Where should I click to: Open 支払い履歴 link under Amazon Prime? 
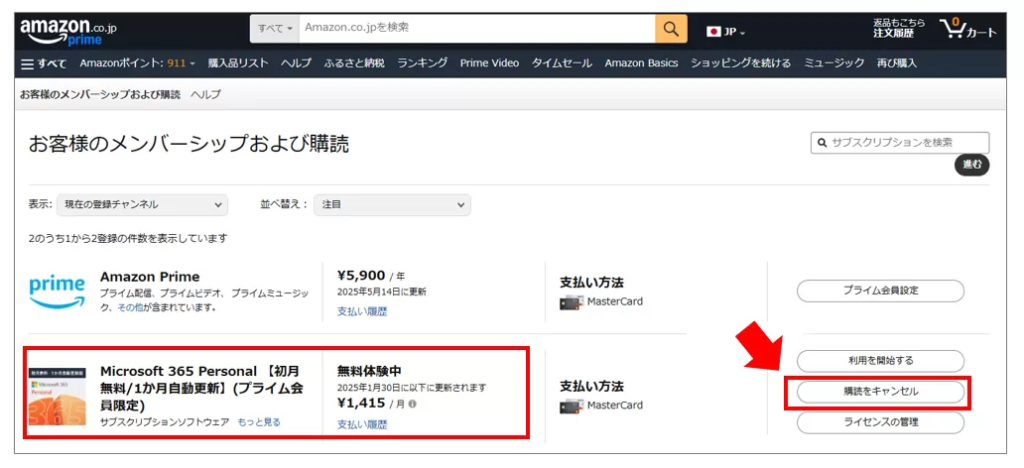coord(362,311)
